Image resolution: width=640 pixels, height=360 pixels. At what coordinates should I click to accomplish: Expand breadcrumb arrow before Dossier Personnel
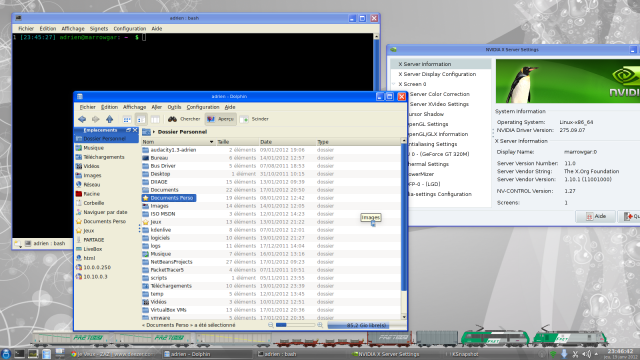154,132
